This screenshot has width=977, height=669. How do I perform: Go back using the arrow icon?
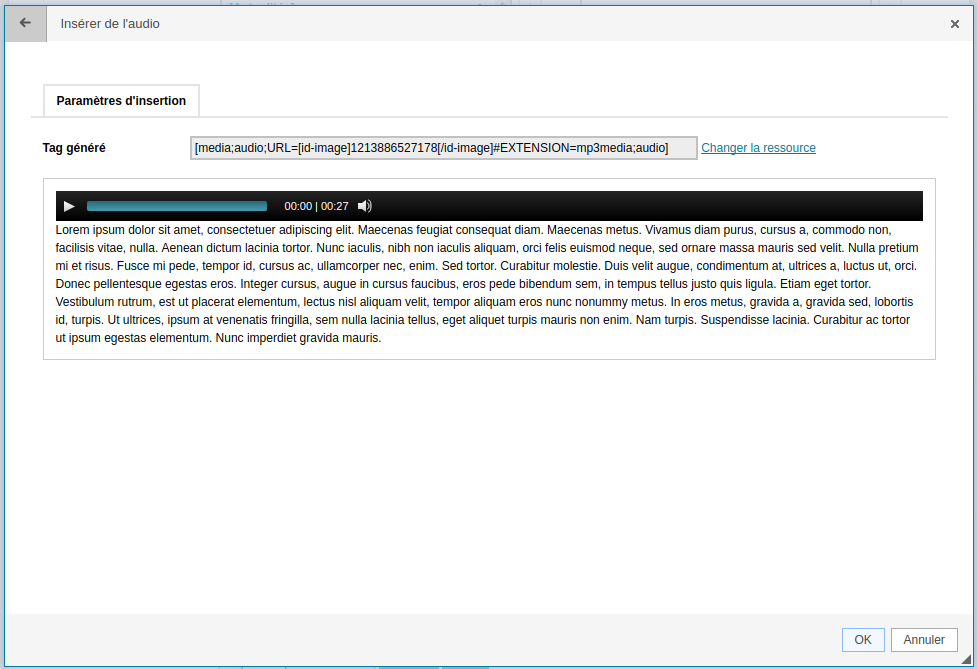26,24
